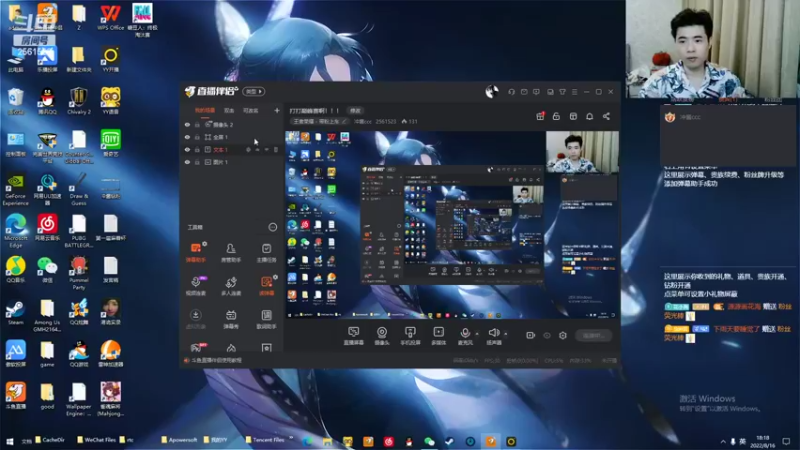This screenshot has width=800, height=450.
Task: Open the toolbox tool with the download-arrow circle icon
Action: pyautogui.click(x=195, y=319)
